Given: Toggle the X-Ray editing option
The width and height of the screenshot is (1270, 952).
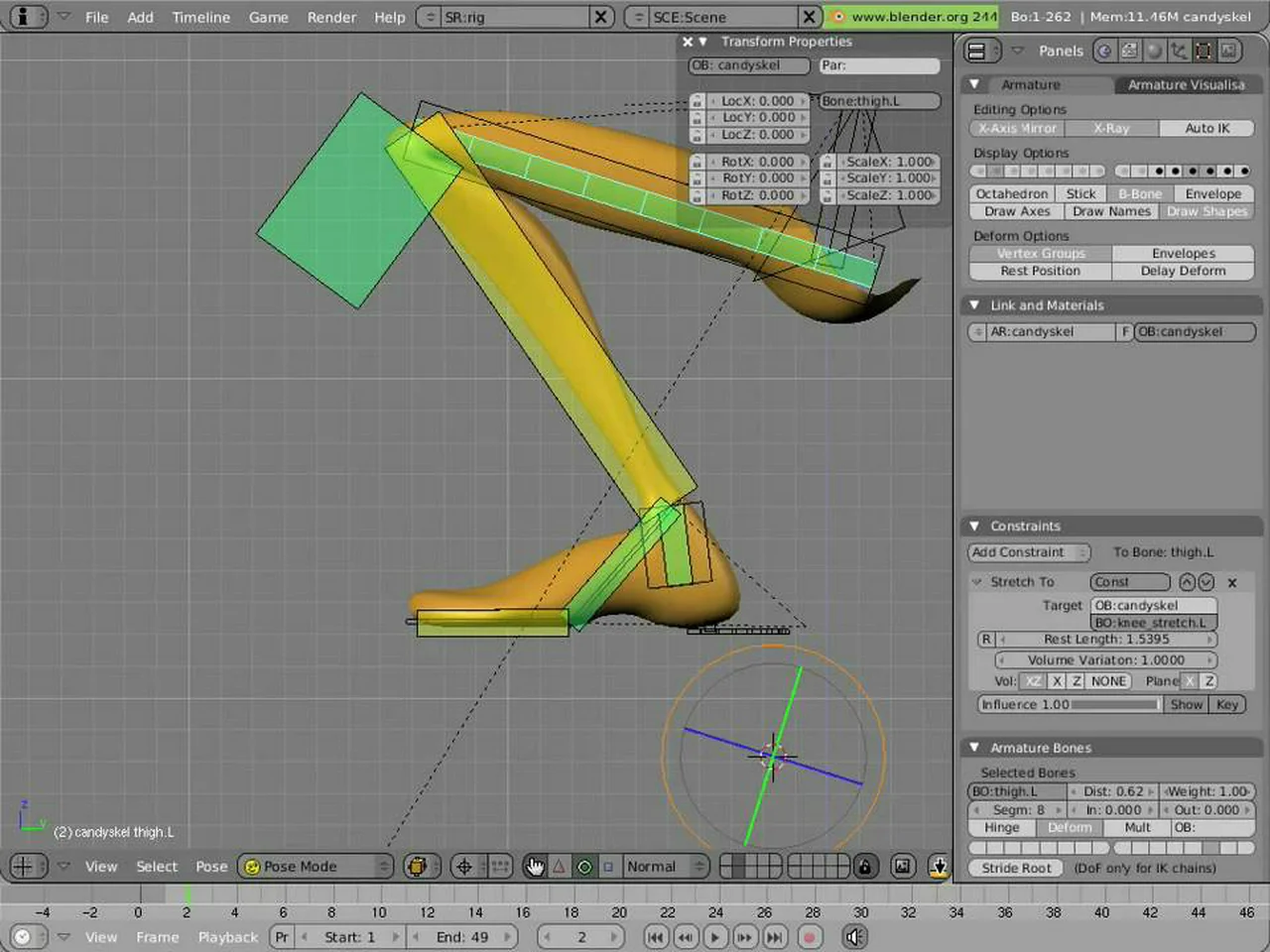Looking at the screenshot, I should (1111, 128).
